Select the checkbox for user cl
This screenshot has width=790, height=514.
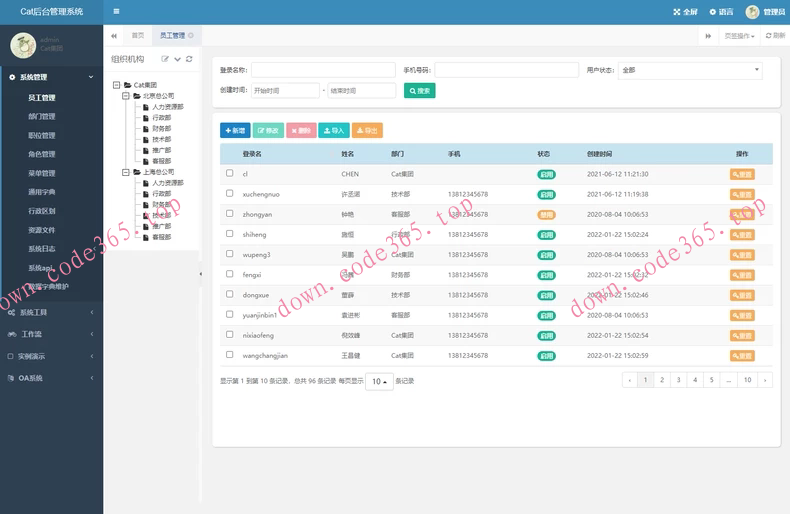(230, 174)
